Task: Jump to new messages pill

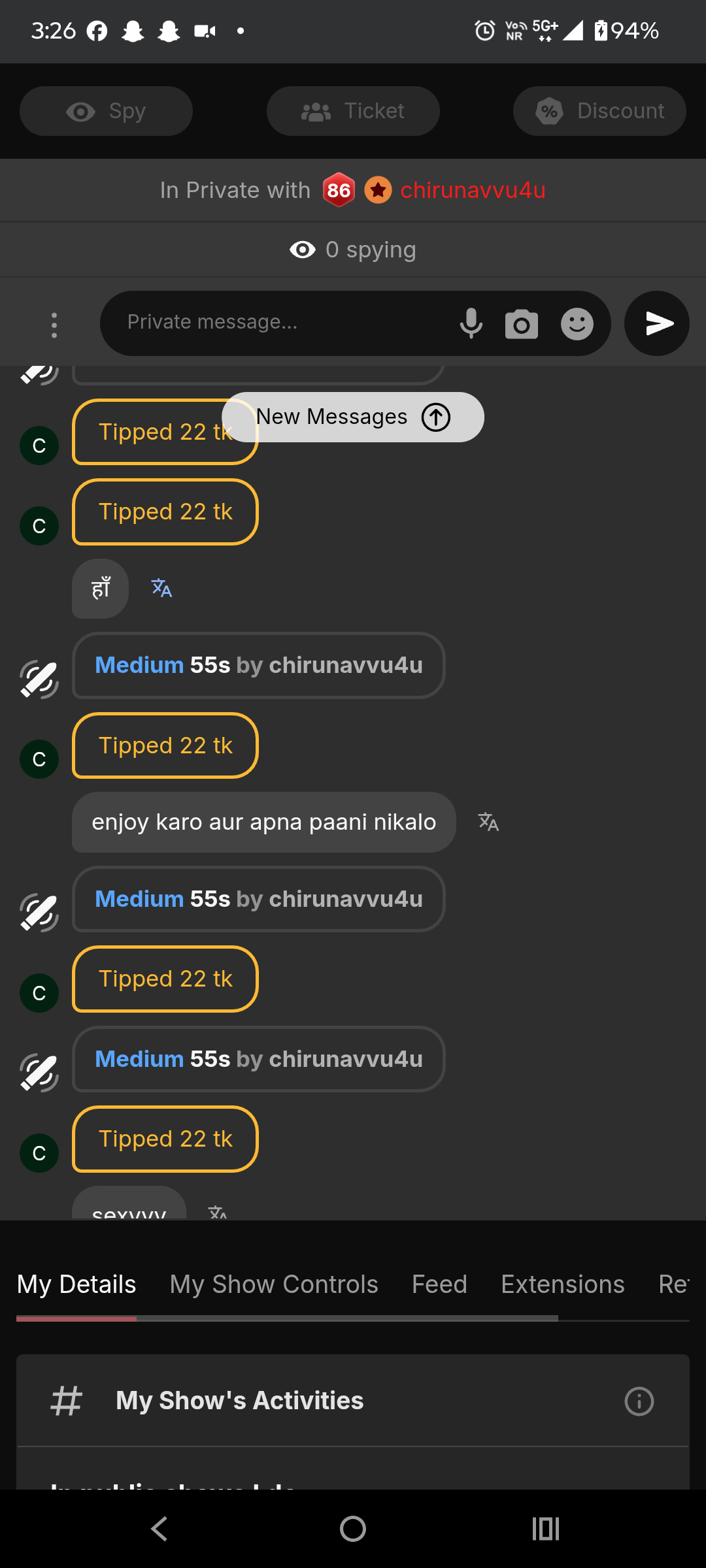Action: (353, 417)
